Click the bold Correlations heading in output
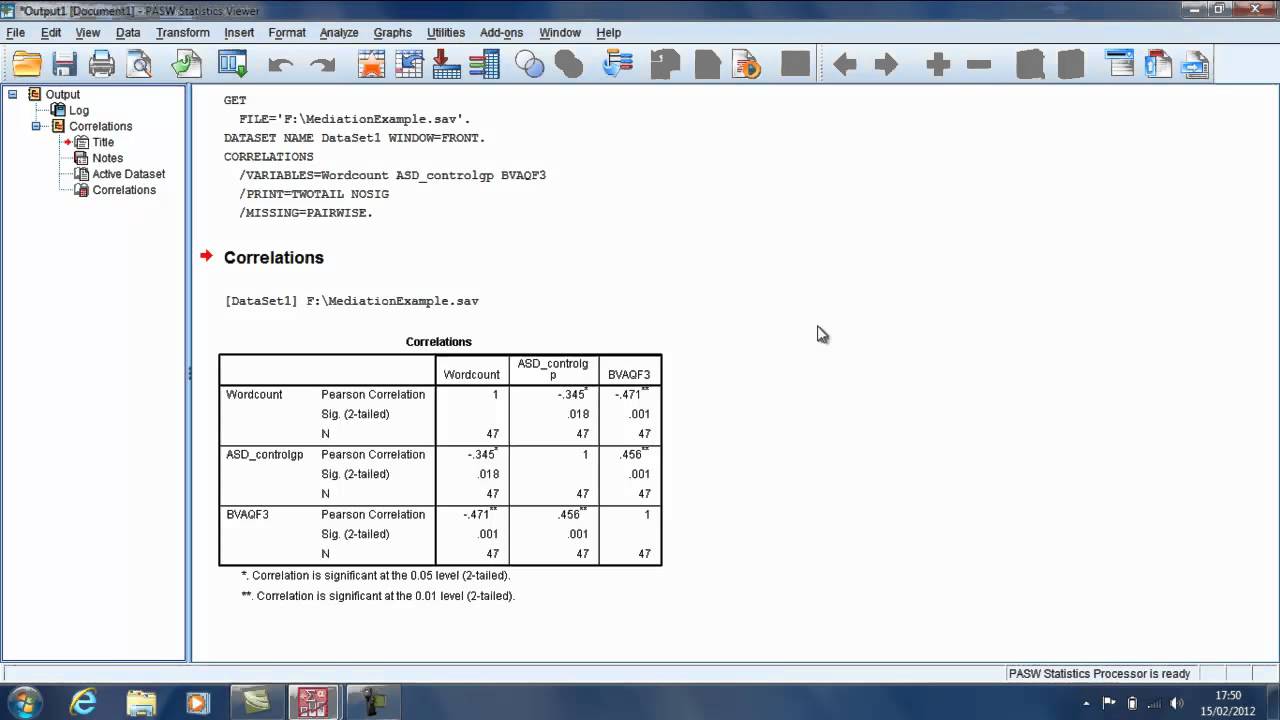 coord(274,258)
